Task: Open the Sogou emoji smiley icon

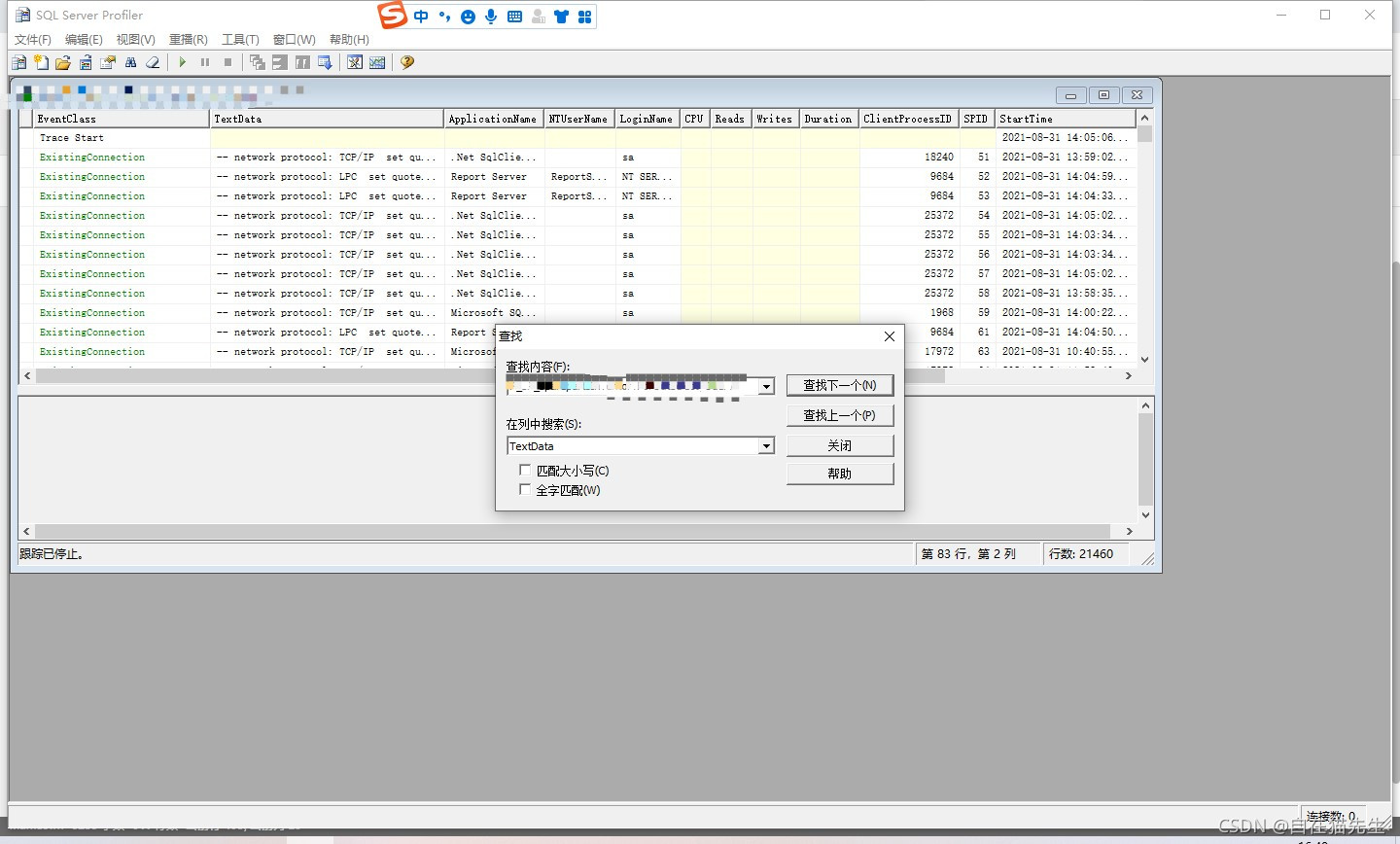Action: pos(468,17)
